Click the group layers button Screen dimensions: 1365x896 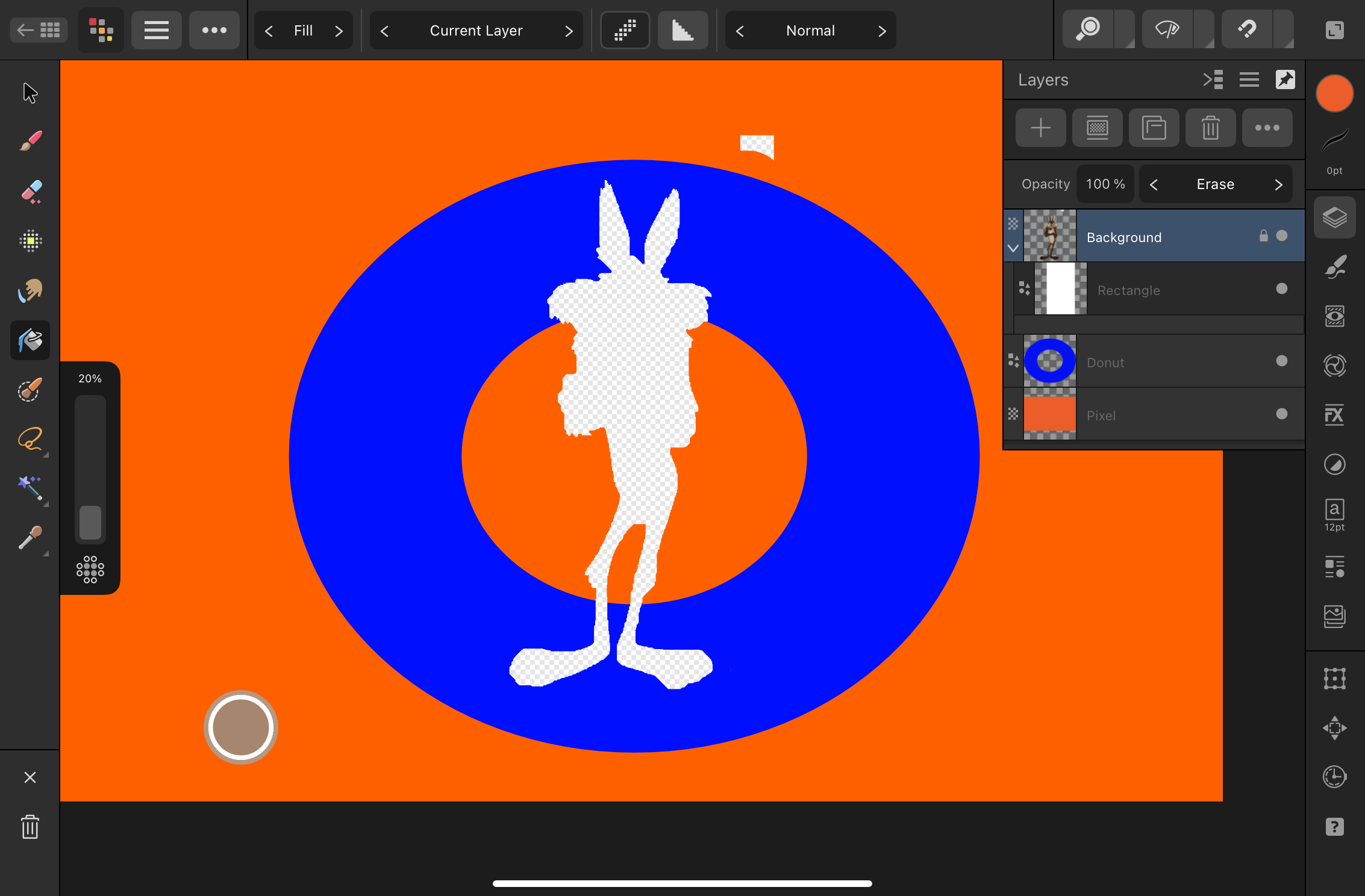1154,128
